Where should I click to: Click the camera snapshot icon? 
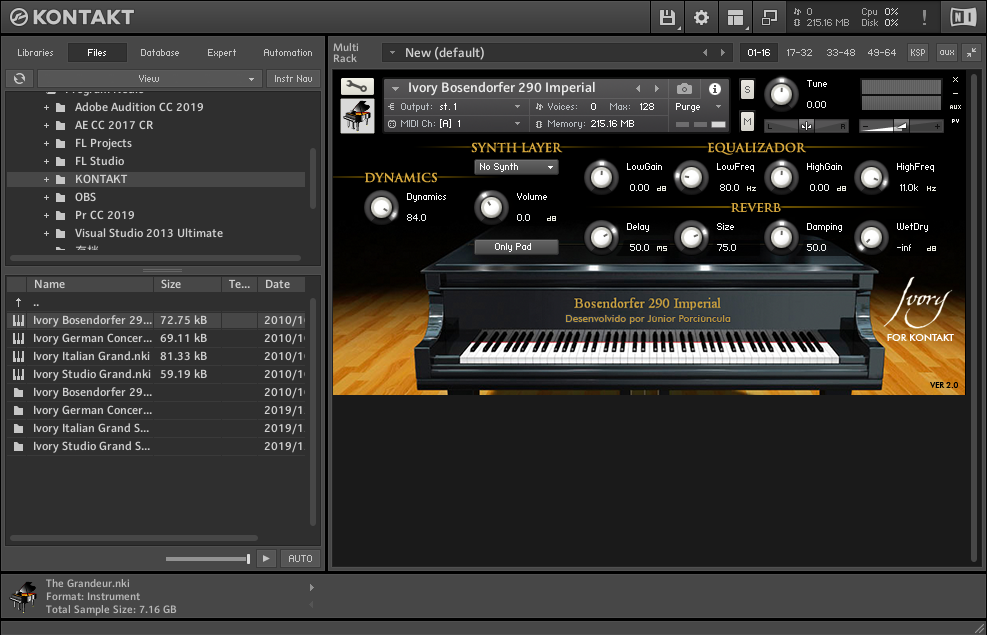pos(684,88)
